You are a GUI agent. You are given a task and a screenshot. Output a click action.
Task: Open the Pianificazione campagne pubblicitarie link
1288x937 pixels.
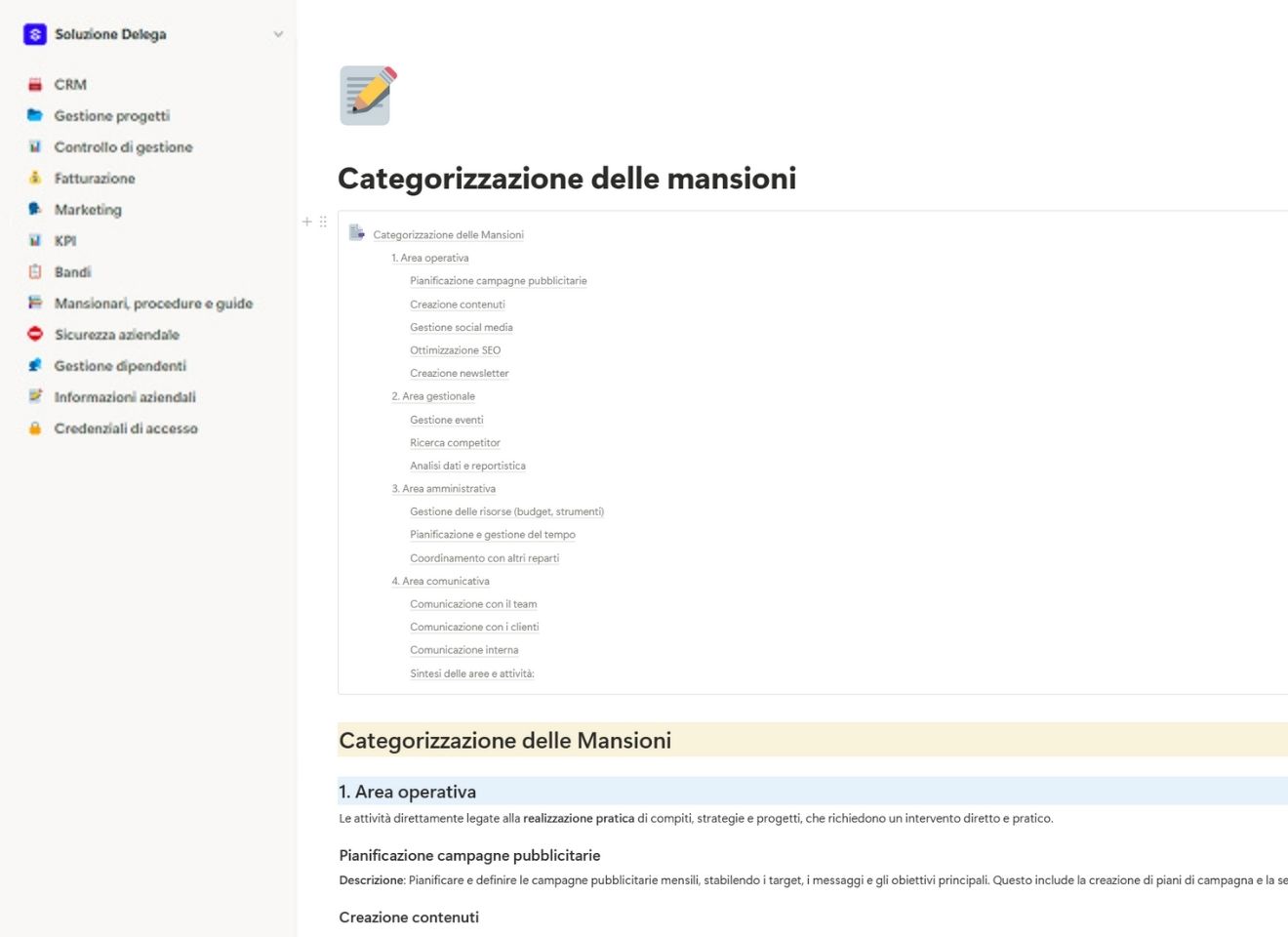coord(499,280)
